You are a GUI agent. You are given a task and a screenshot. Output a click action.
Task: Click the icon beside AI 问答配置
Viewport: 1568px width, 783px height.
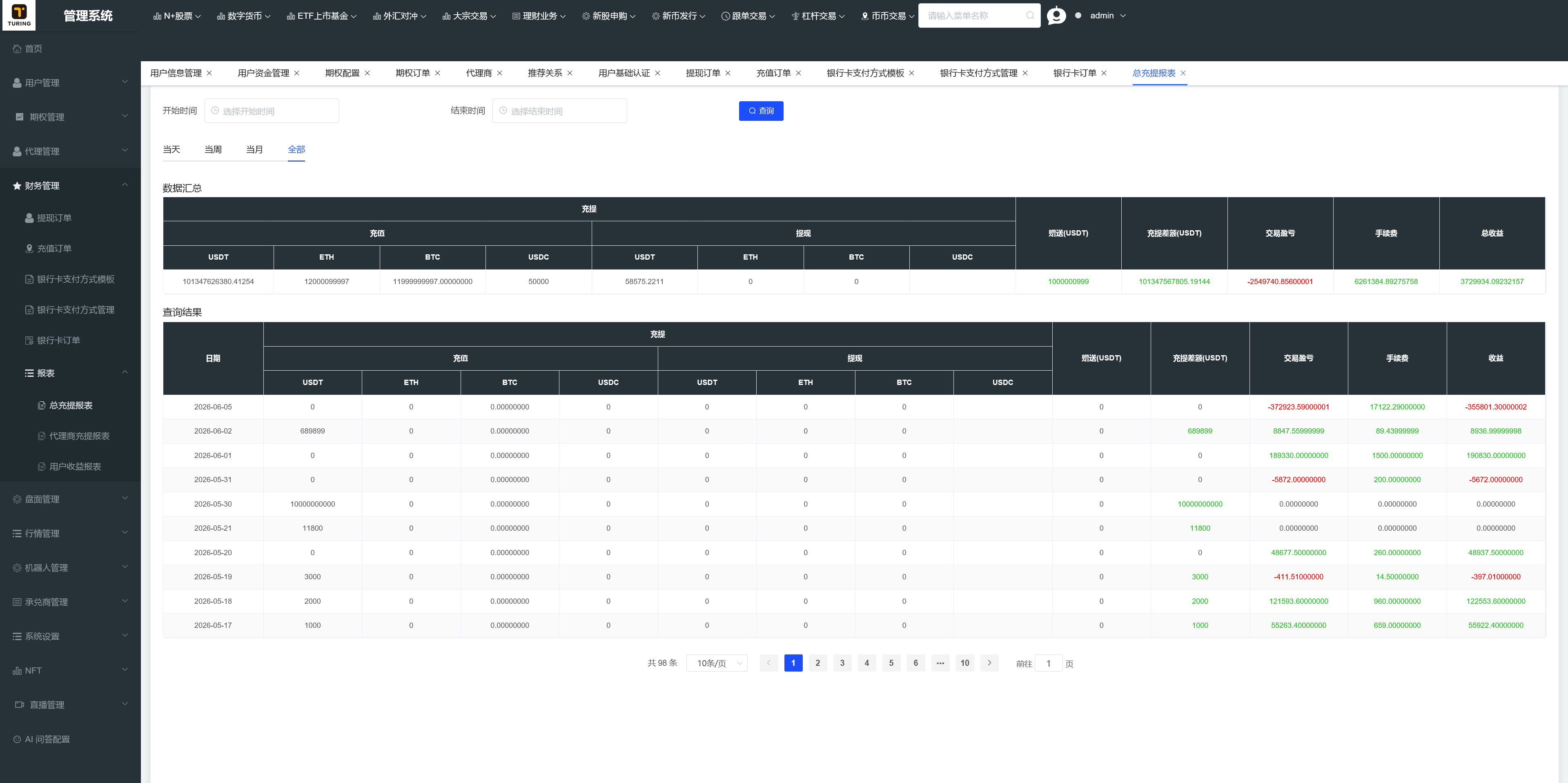(17, 739)
